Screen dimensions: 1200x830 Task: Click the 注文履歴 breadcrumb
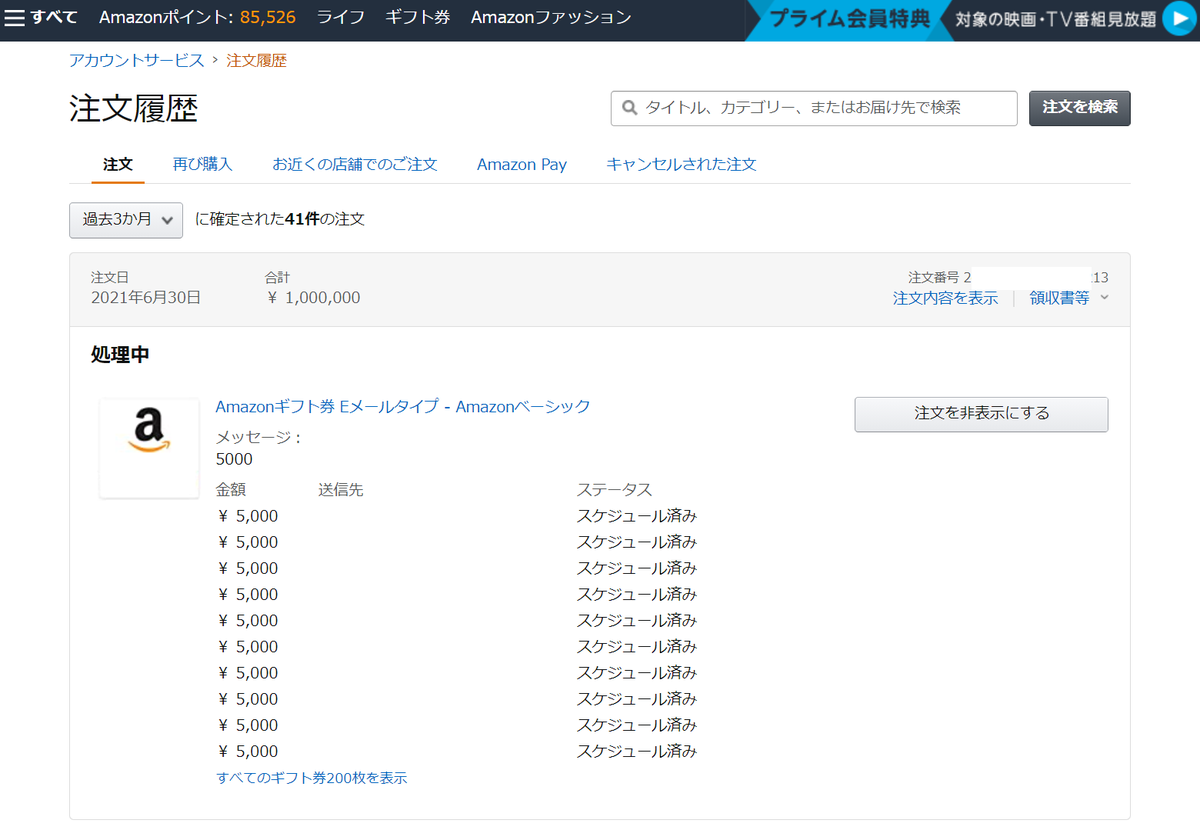(256, 60)
